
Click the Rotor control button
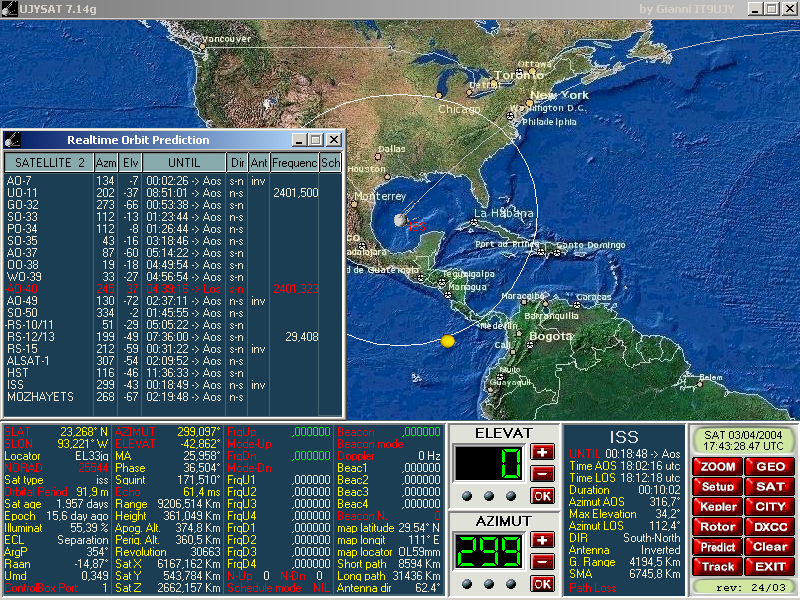coord(717,527)
